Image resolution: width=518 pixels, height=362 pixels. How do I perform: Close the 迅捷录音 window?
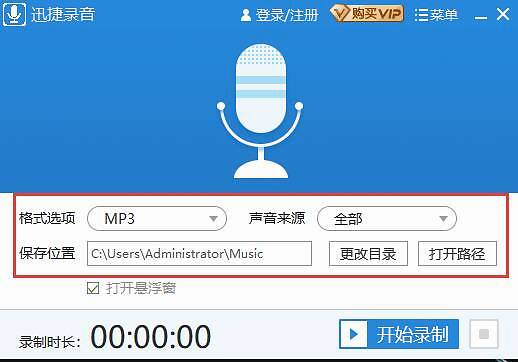pyautogui.click(x=503, y=15)
